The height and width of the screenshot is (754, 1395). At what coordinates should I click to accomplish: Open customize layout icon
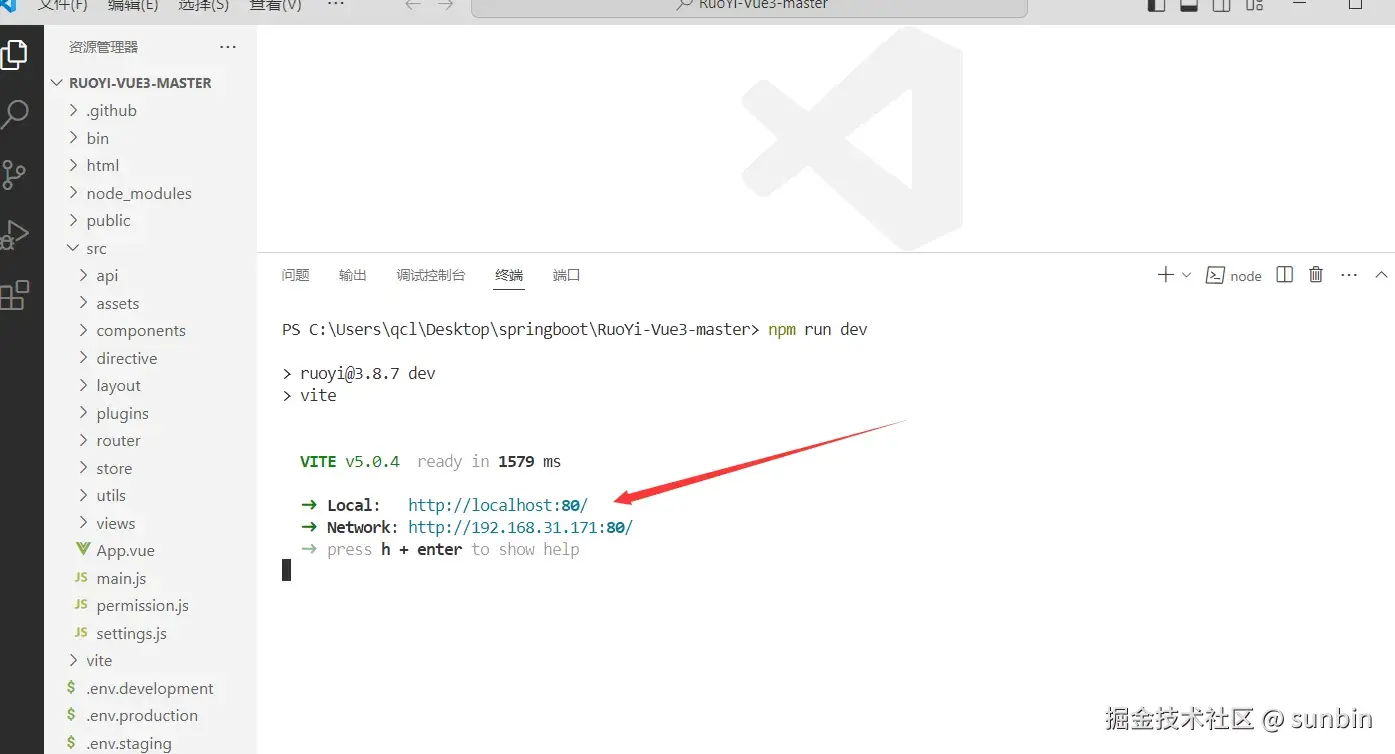pos(1254,5)
